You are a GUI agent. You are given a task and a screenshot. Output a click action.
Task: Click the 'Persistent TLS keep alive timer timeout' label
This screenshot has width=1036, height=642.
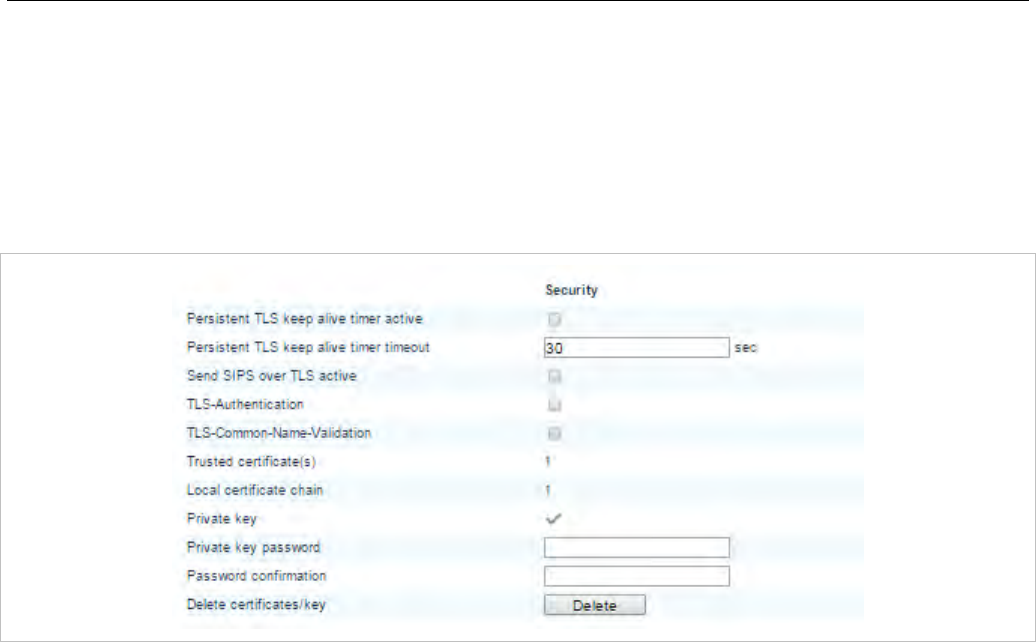pyautogui.click(x=308, y=347)
